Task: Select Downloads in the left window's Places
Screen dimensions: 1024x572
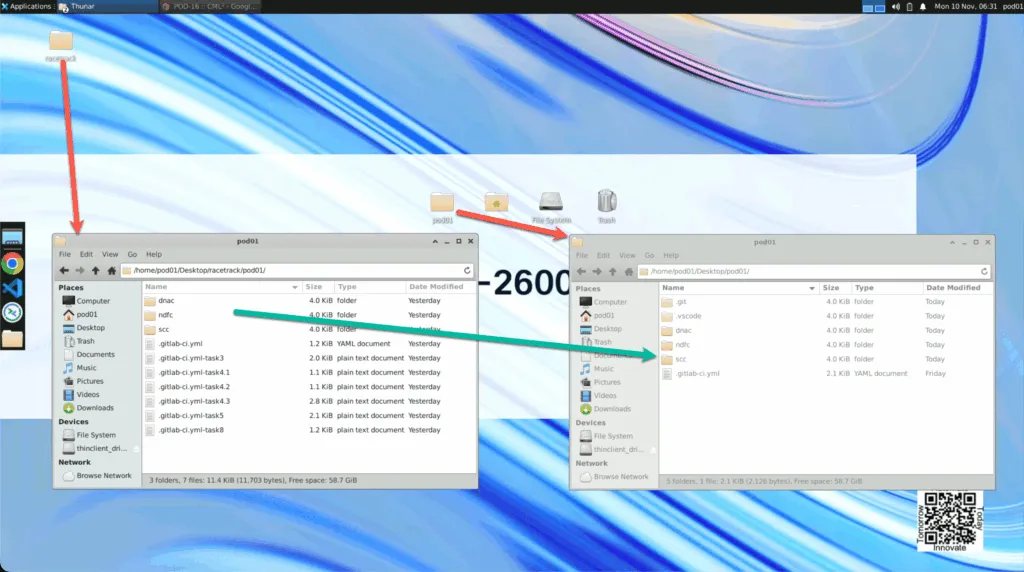Action: [95, 408]
